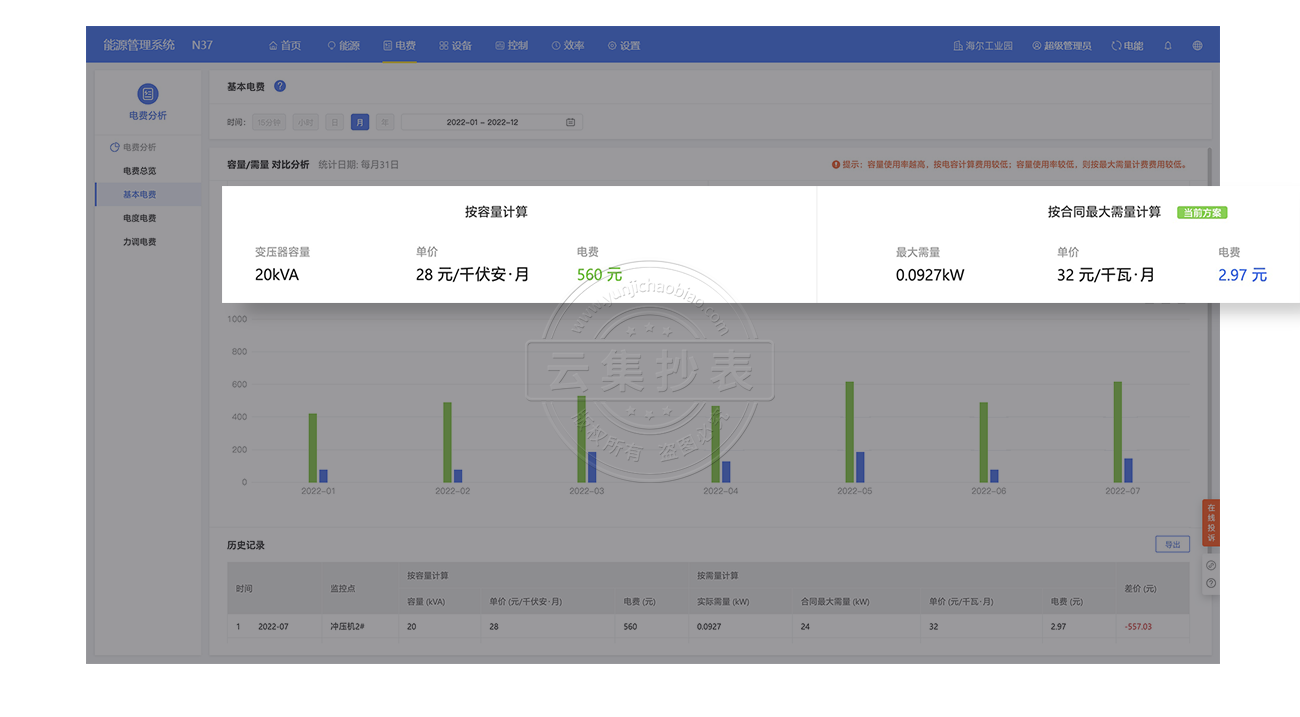Click the 电费分析 round sidebar icon

[x=148, y=94]
